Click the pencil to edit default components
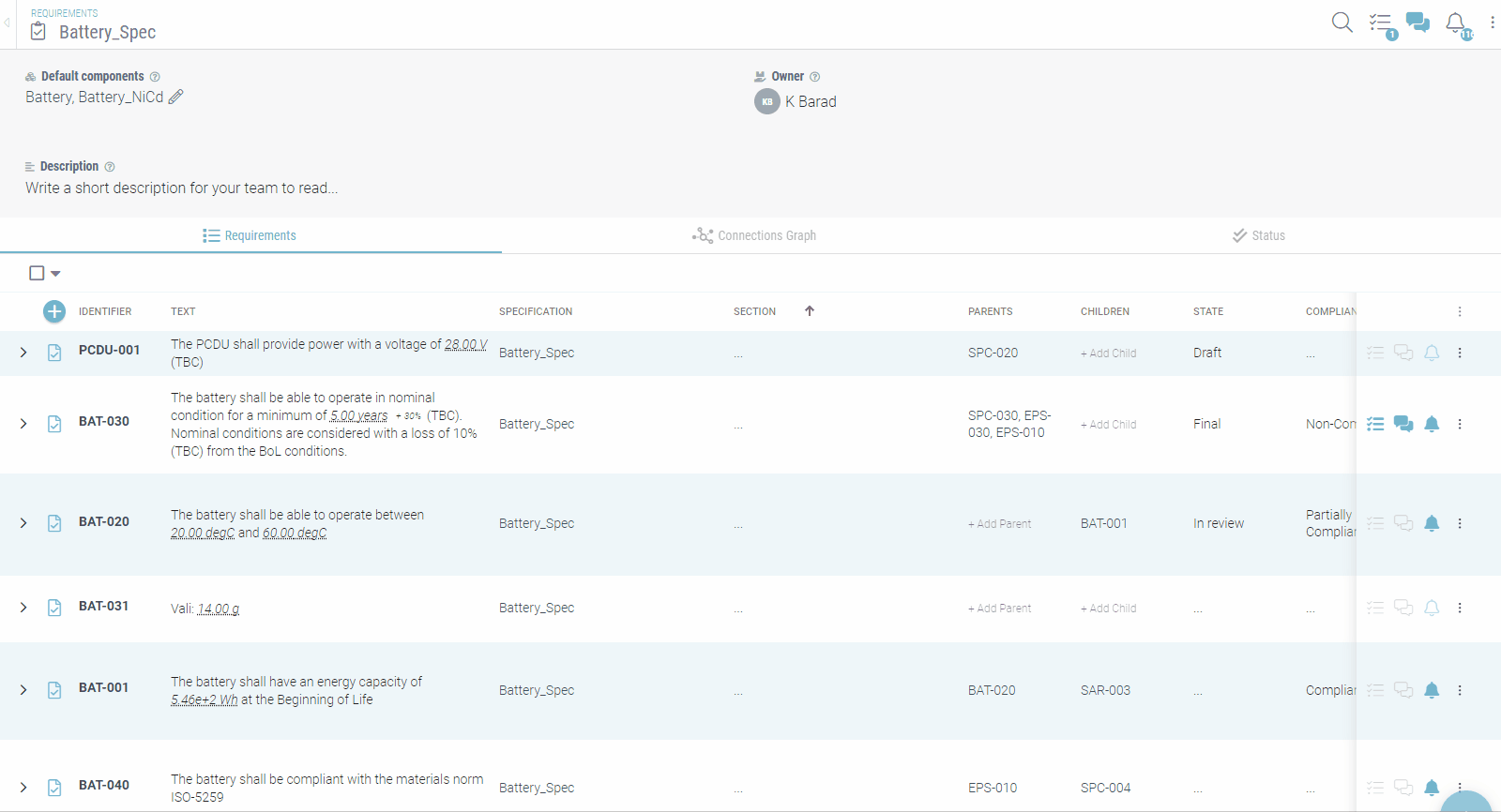The image size is (1501, 812). 176,97
